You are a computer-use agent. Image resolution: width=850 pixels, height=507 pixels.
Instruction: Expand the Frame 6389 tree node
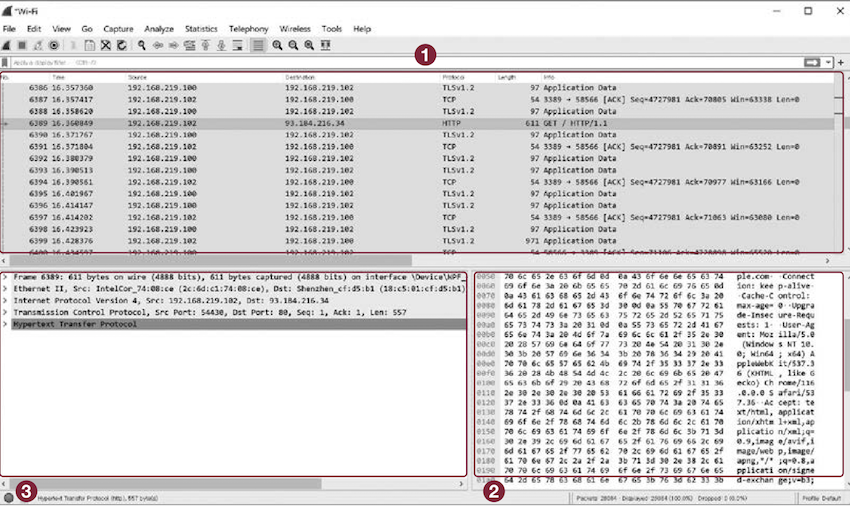pyautogui.click(x=5, y=277)
